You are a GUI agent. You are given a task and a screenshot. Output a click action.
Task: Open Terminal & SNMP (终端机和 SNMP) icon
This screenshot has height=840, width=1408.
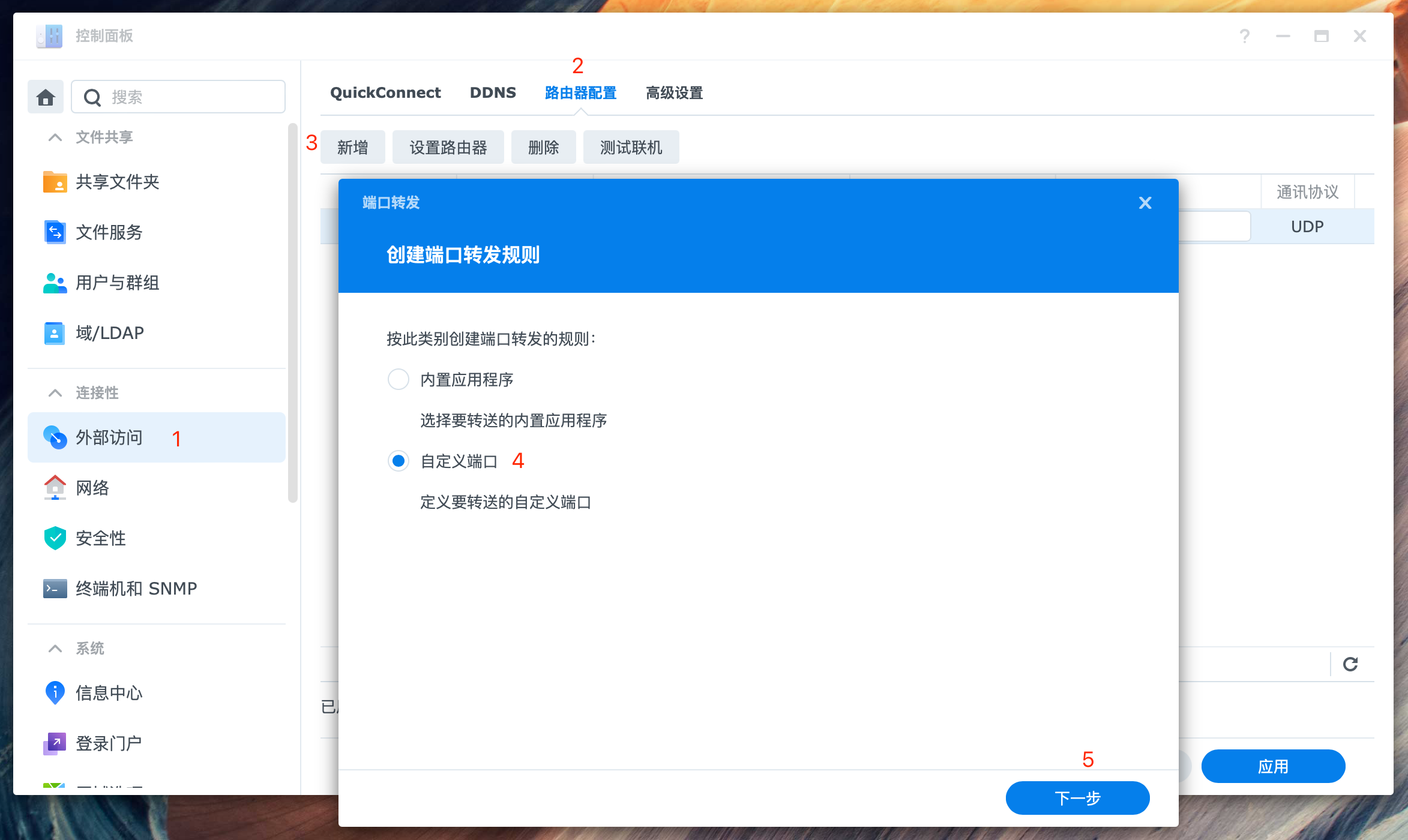(55, 589)
